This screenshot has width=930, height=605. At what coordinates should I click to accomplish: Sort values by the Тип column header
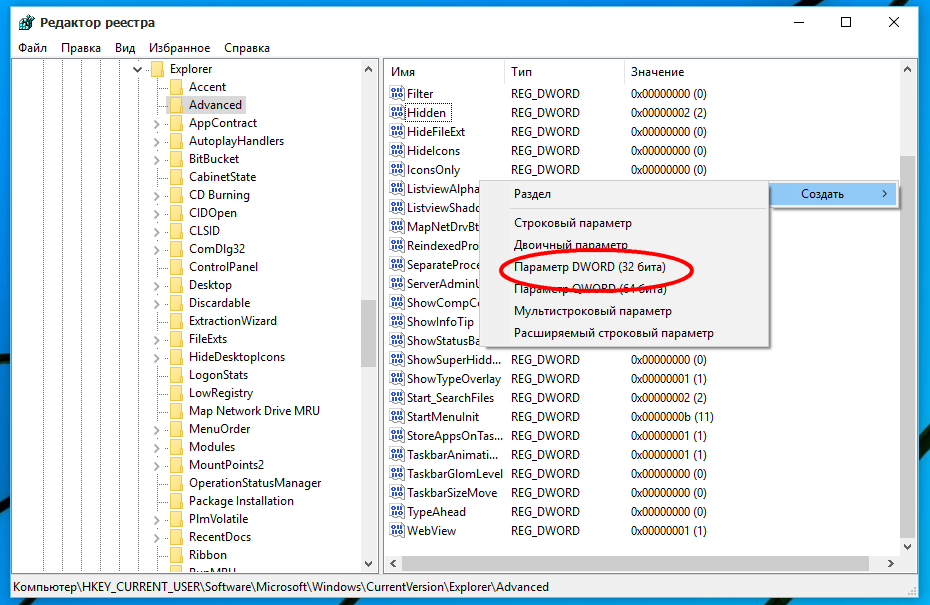pos(522,72)
